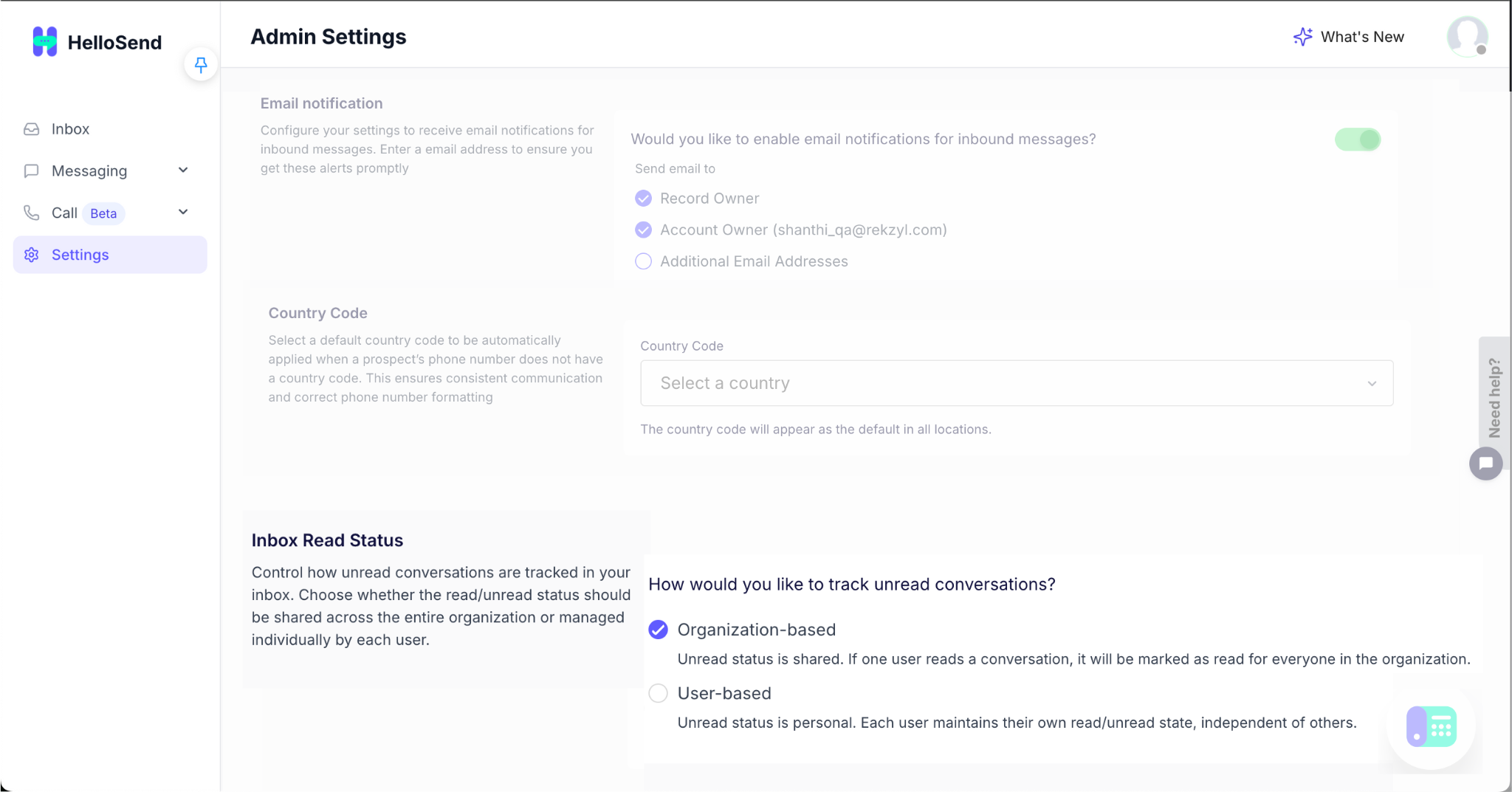The height and width of the screenshot is (792, 1512).
Task: Disable email notifications toggle switch
Action: [1357, 140]
